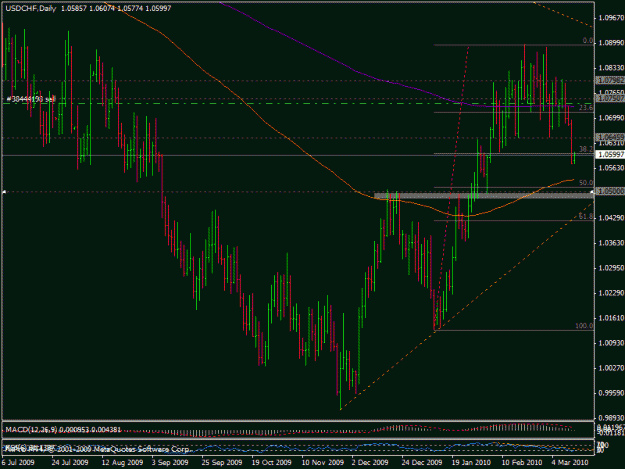Click the 2 Dec 2009 date label
625x469 pixels.
pyautogui.click(x=370, y=463)
